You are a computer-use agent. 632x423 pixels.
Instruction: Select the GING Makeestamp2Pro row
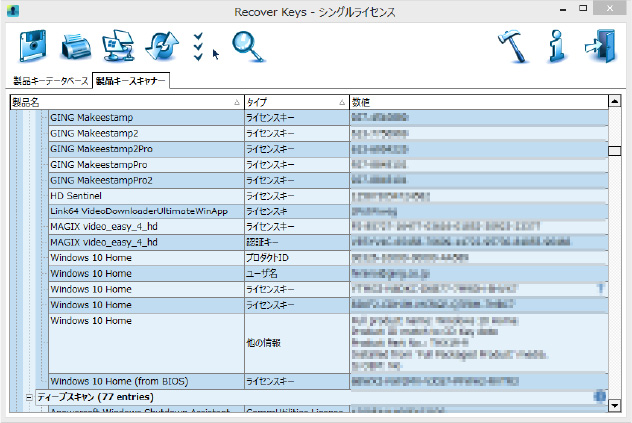(x=328, y=149)
